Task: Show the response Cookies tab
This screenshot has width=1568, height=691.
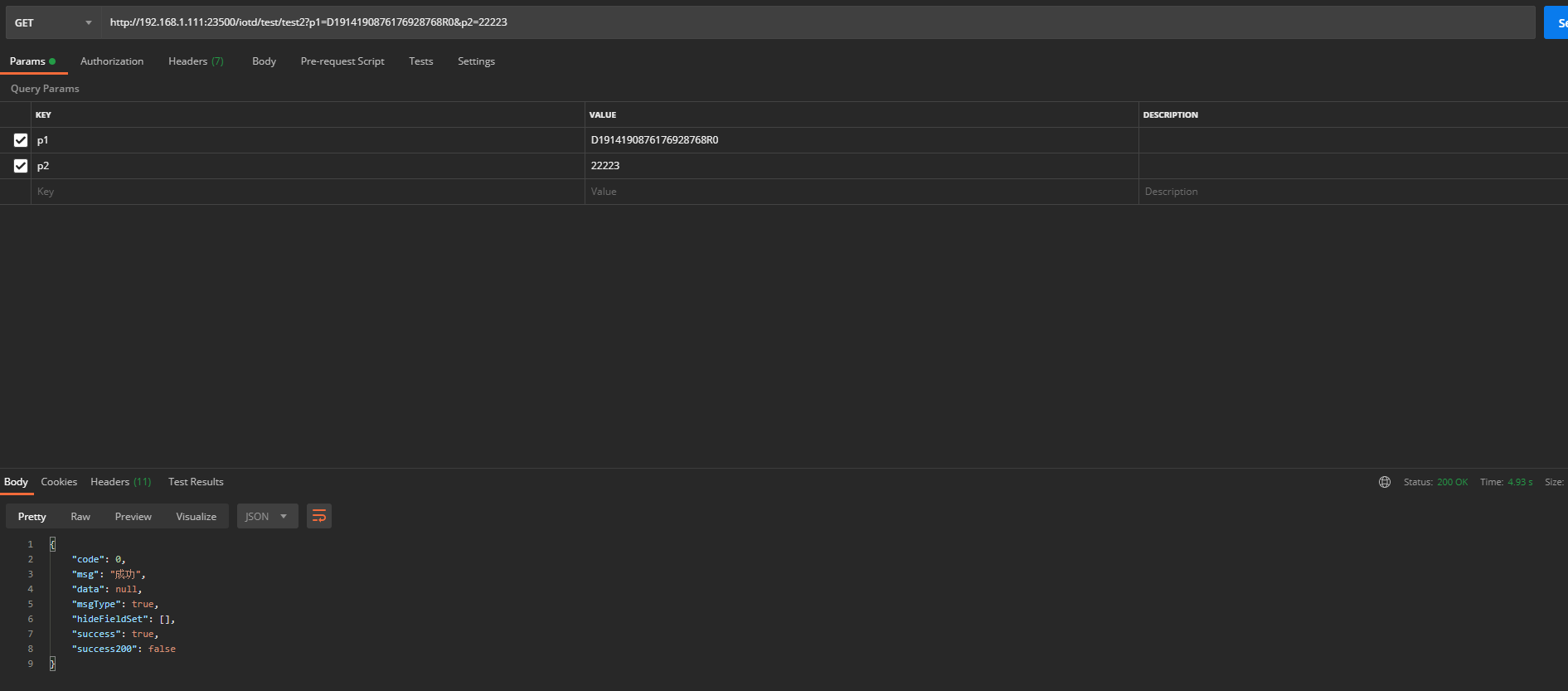Action: coord(59,482)
